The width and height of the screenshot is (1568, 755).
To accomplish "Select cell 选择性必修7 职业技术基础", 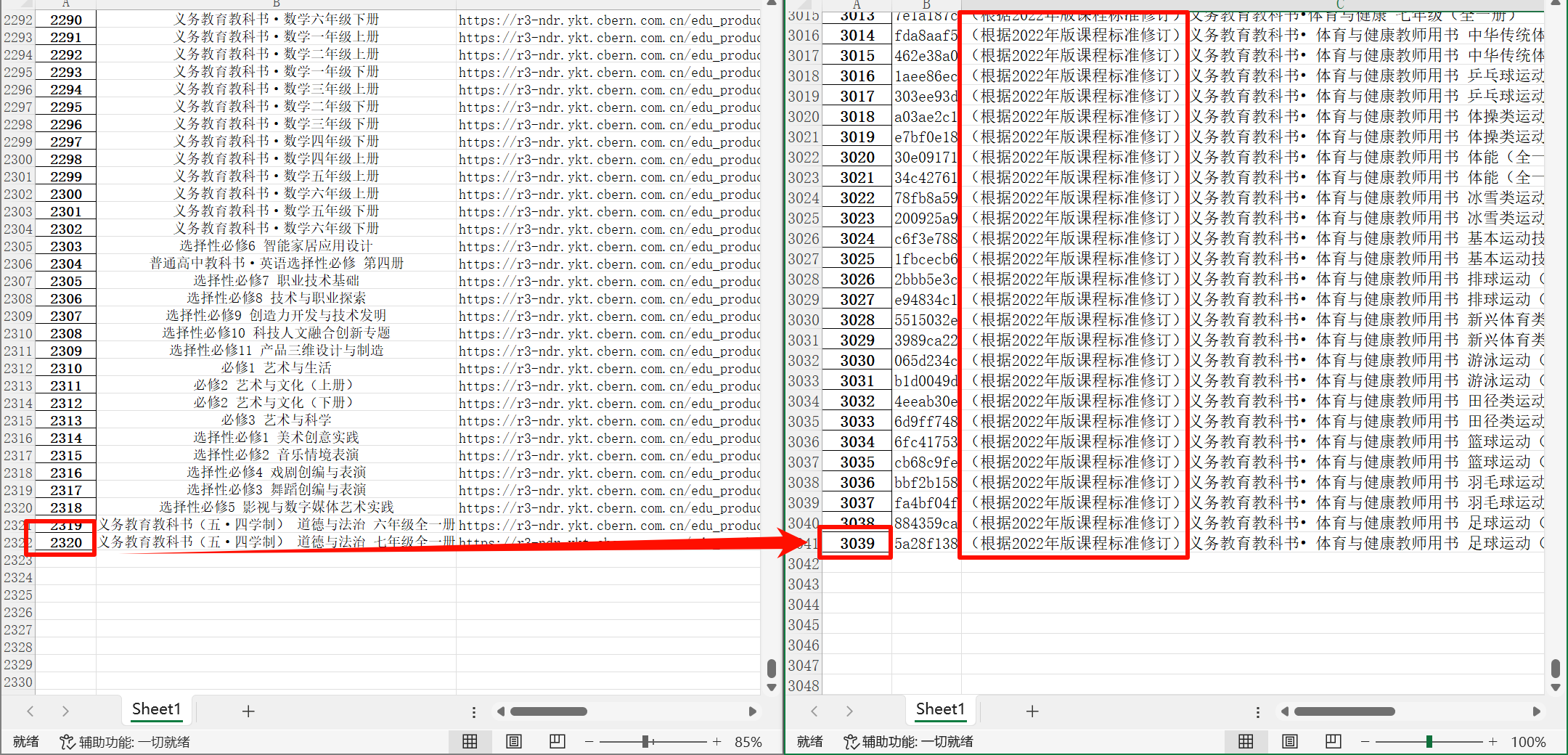I will click(276, 281).
